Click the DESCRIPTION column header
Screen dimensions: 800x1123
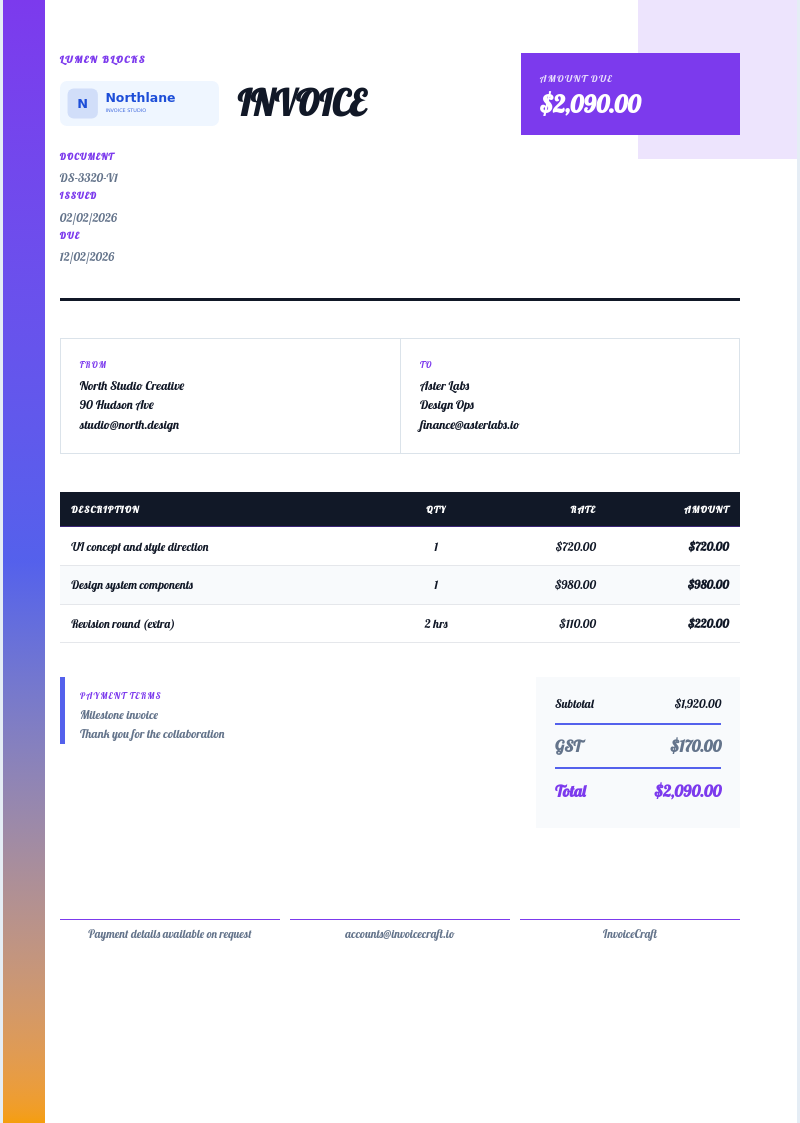[x=105, y=509]
